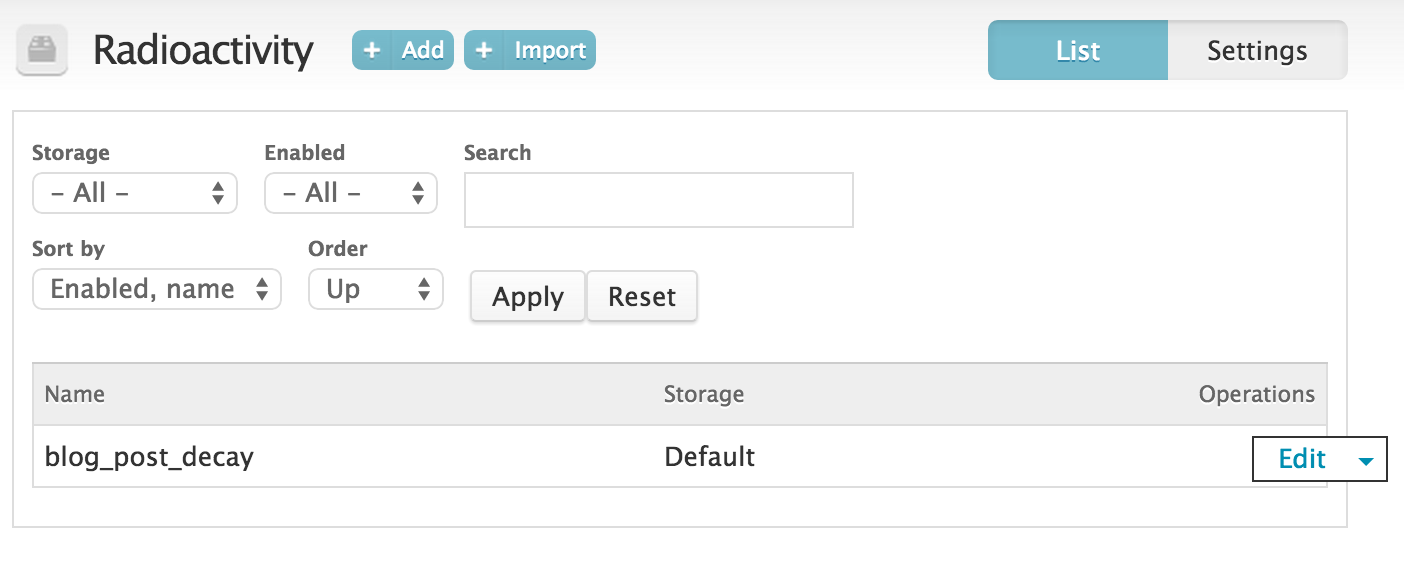Open the Enabled filter dropdown
This screenshot has width=1404, height=562.
pos(351,193)
